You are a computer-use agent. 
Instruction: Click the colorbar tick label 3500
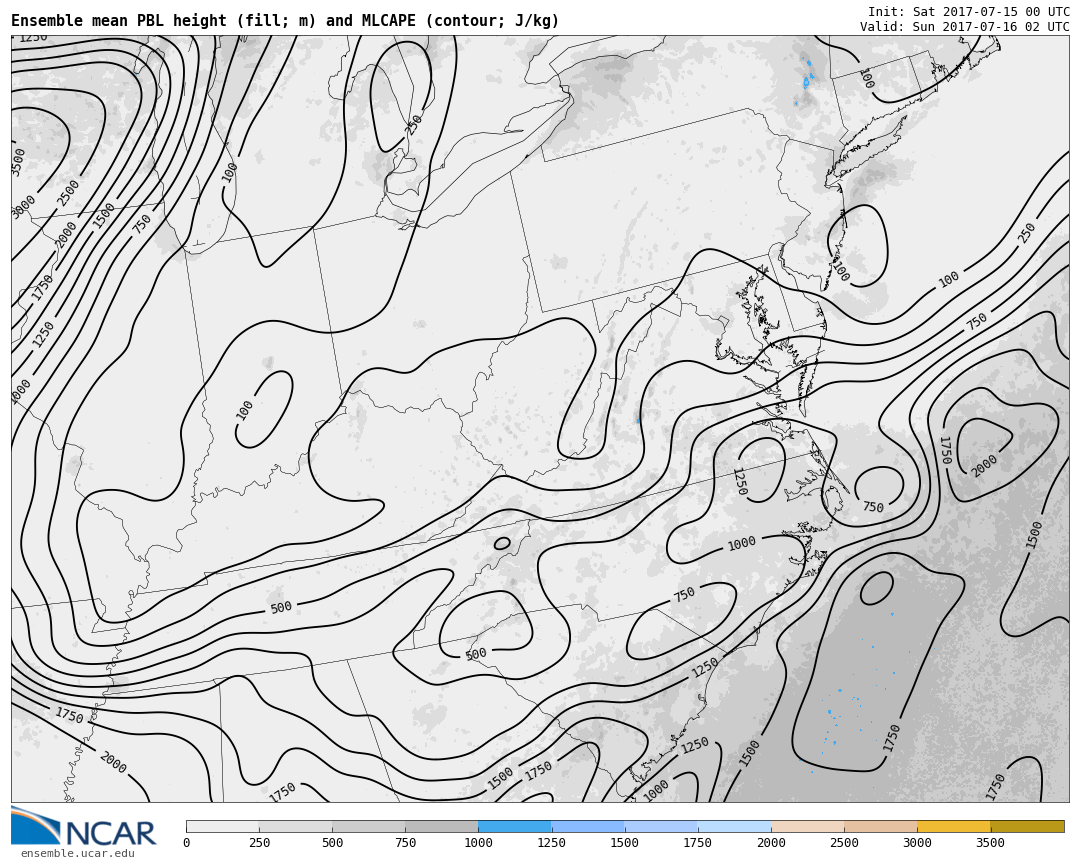(990, 842)
